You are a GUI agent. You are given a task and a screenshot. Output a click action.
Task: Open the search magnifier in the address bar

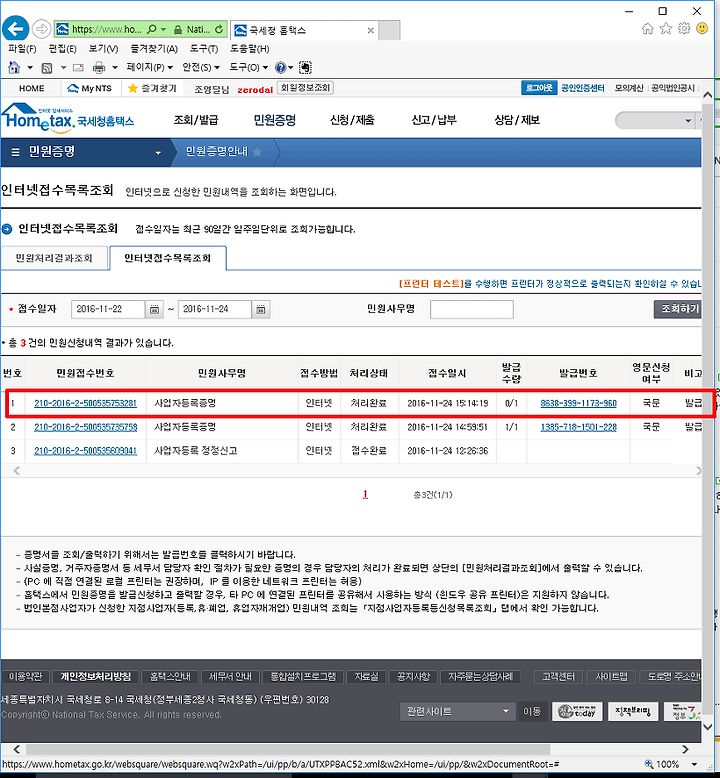[152, 29]
